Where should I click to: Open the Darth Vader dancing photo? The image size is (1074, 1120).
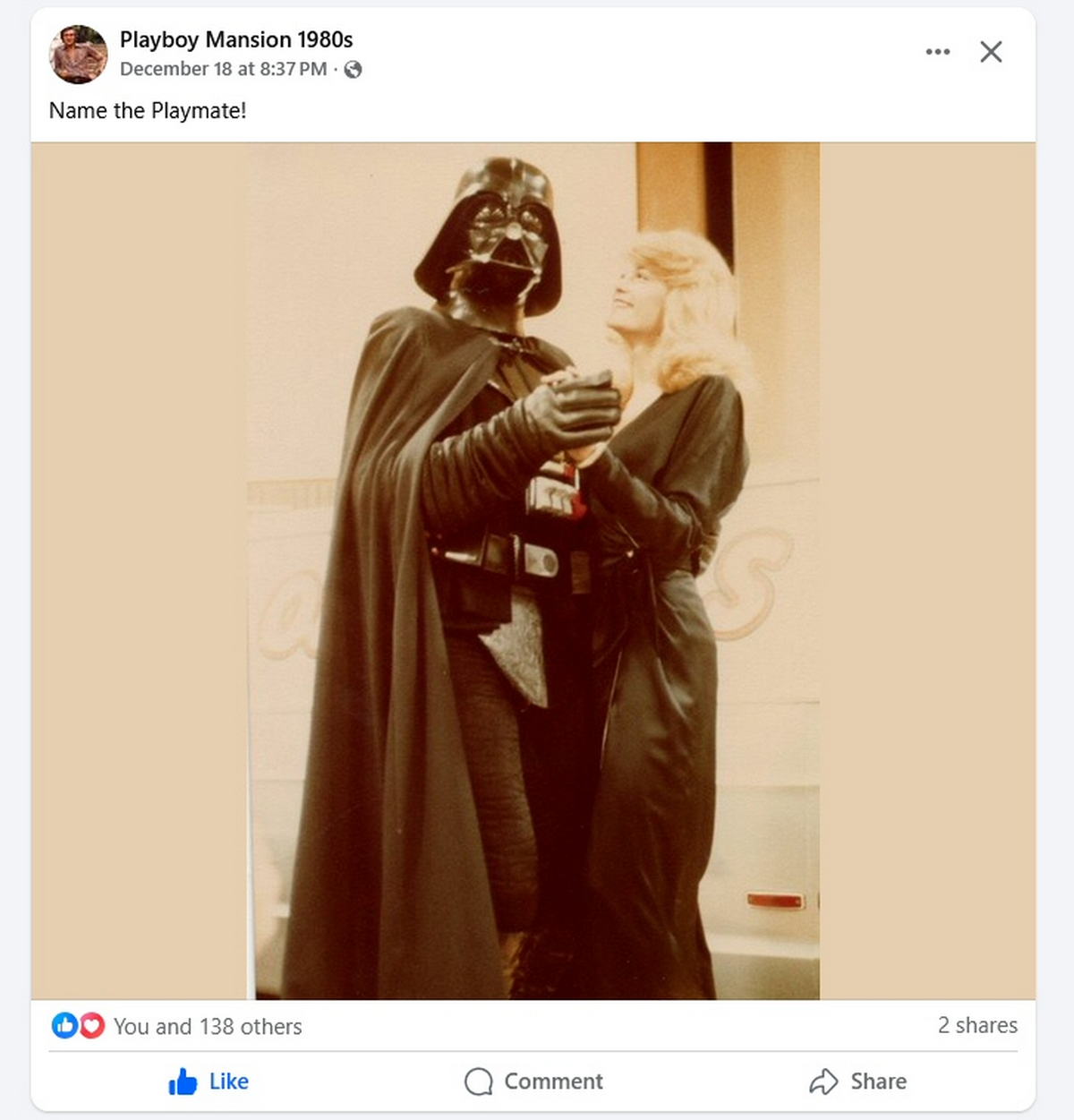coord(533,570)
